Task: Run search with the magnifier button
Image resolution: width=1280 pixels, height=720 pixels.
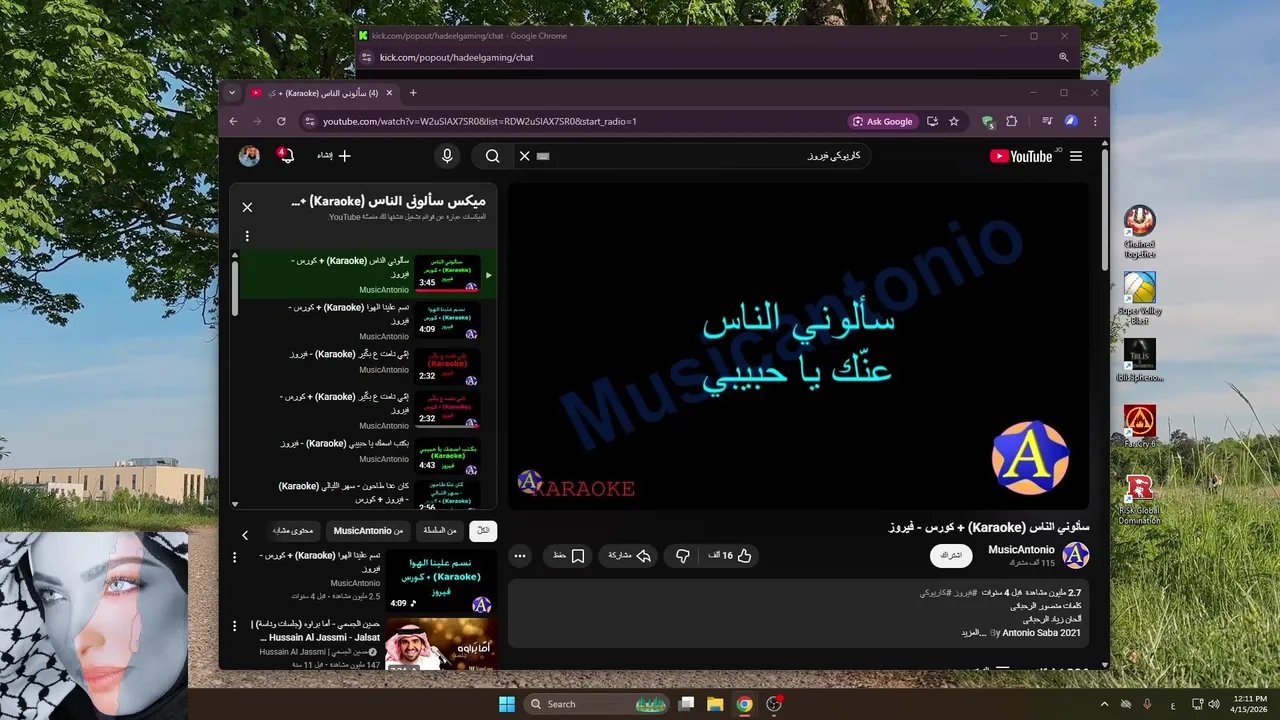Action: (492, 156)
